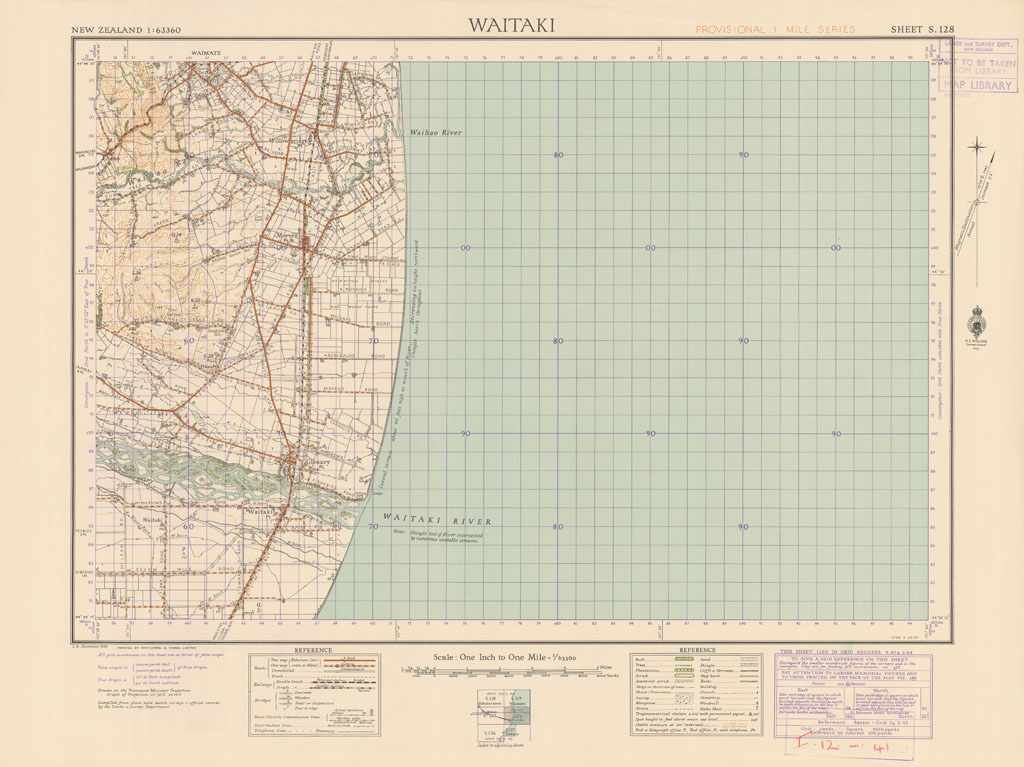This screenshot has width=1024, height=767.
Task: Click the left REFERENCE legend heading
Action: tap(313, 650)
